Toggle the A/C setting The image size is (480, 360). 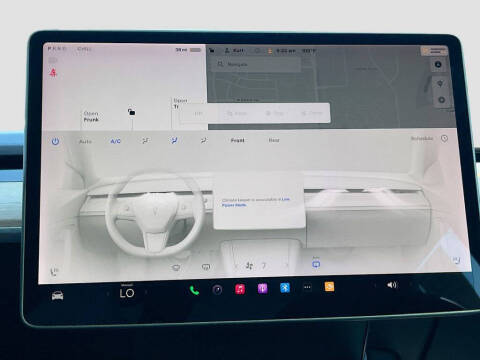115,141
